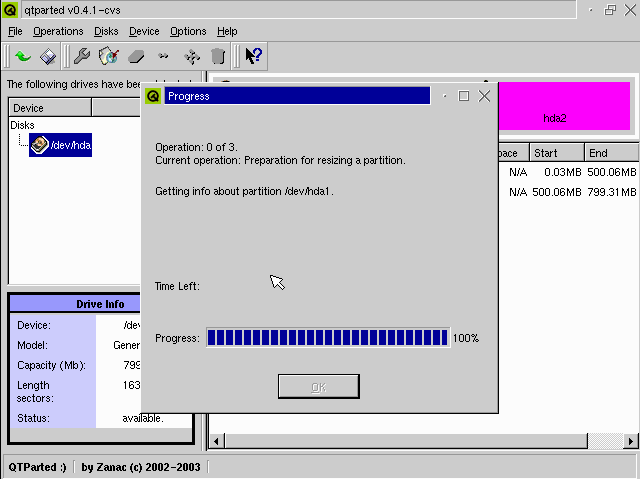640x479 pixels.
Task: Click the Create partition toolbar icon
Action: coord(109,56)
